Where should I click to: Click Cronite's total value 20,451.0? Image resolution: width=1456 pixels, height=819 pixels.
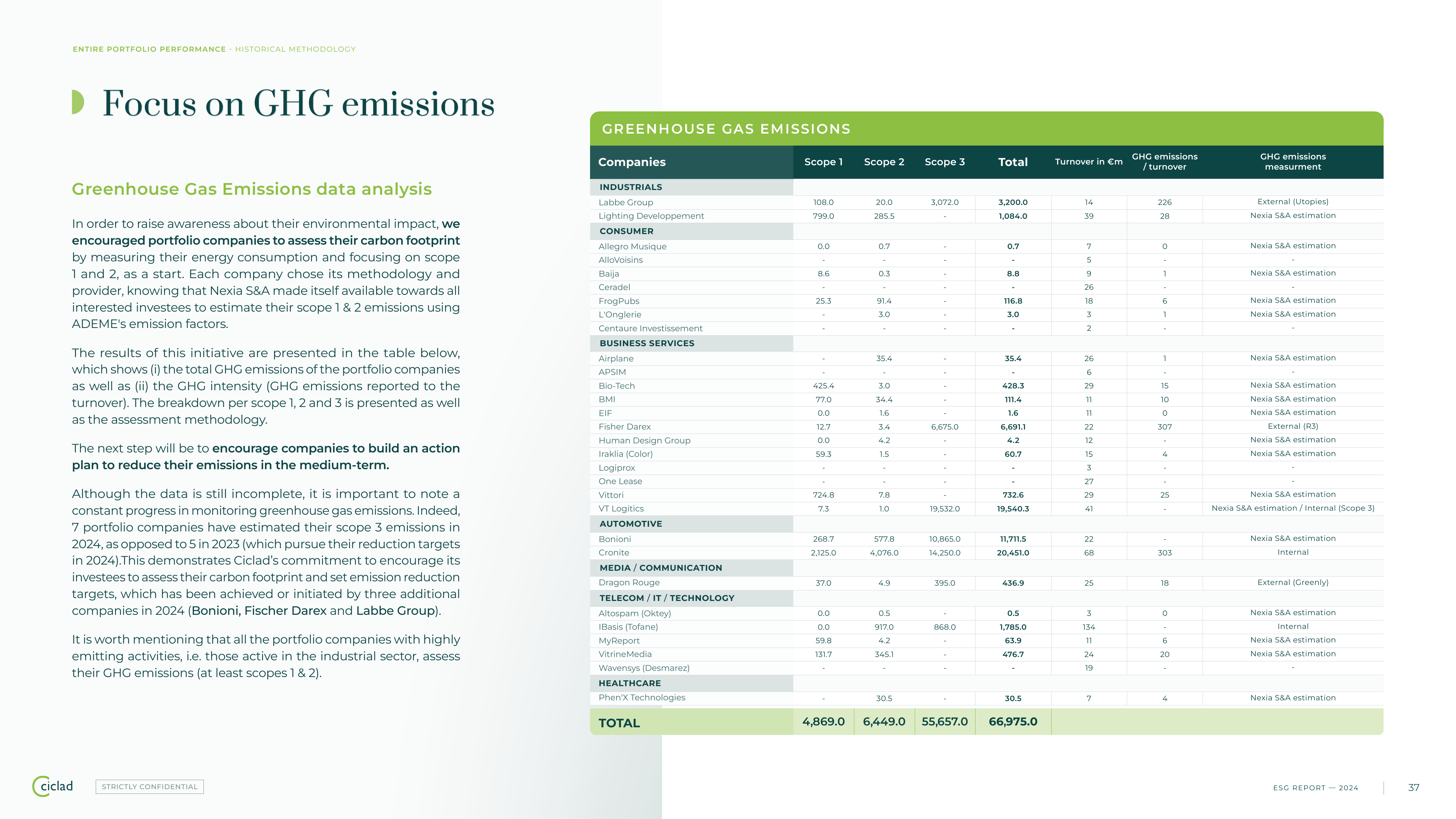pyautogui.click(x=1013, y=553)
